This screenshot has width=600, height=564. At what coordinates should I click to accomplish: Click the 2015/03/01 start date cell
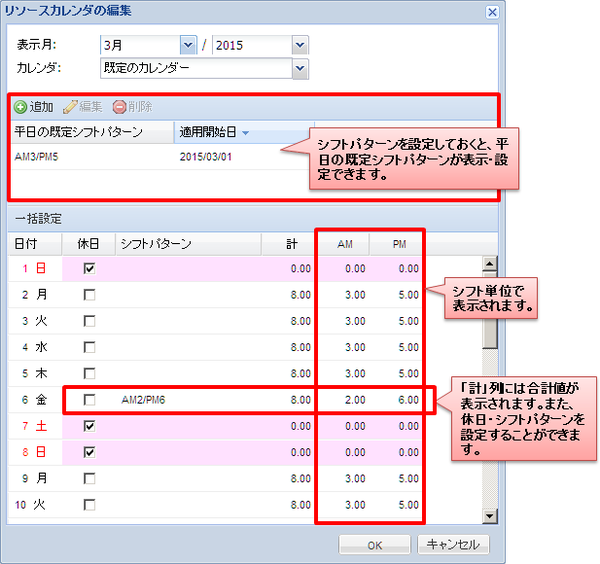(206, 157)
